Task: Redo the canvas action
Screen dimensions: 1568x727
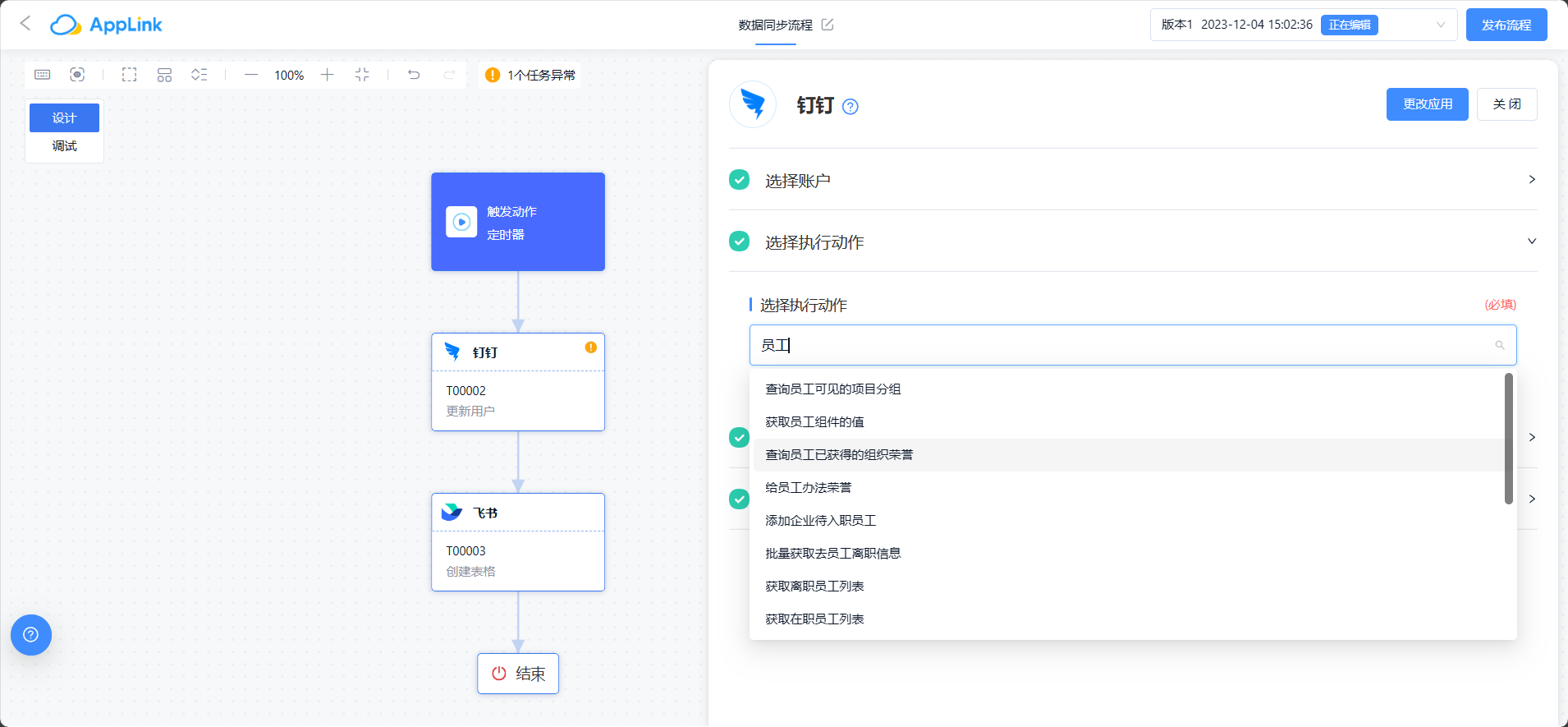Action: coord(449,75)
